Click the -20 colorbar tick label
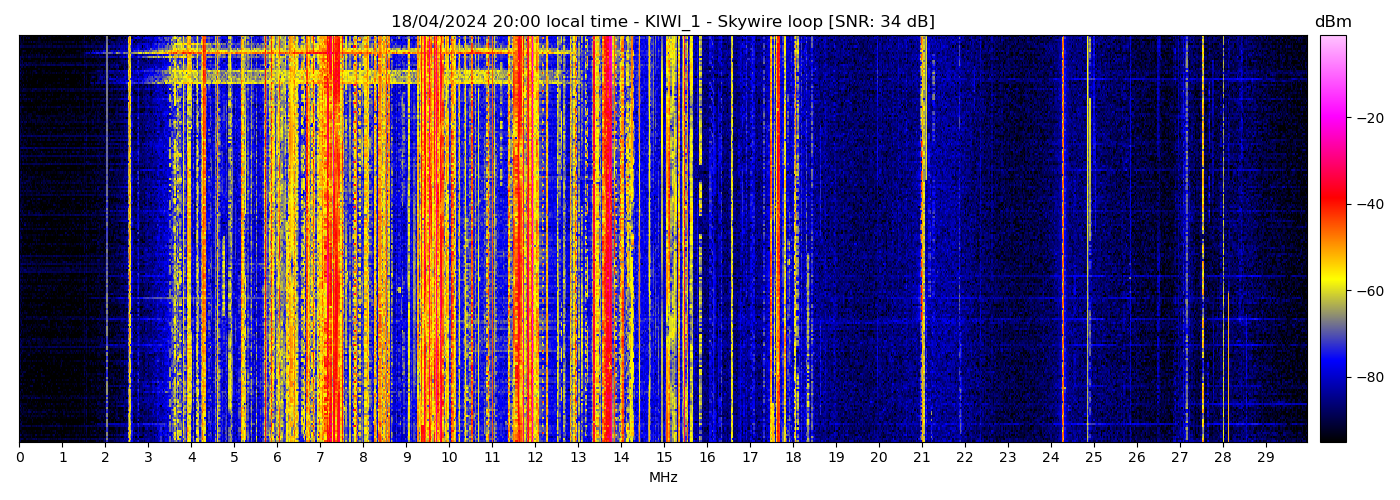This screenshot has width=1400, height=500. (x=1369, y=118)
